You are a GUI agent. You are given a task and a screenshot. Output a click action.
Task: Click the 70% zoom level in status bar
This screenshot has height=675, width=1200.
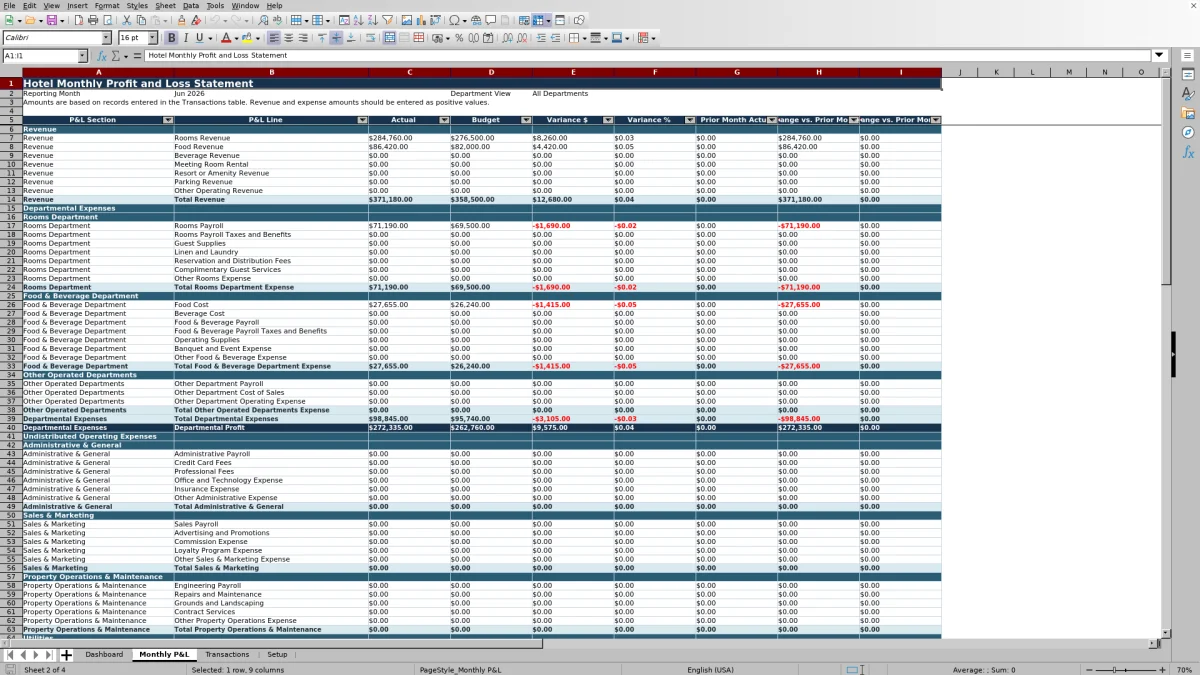(x=1184, y=670)
